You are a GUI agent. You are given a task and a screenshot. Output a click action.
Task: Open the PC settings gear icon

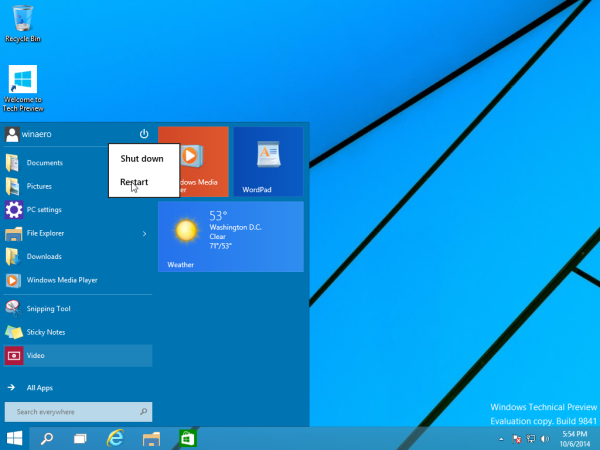pyautogui.click(x=14, y=210)
